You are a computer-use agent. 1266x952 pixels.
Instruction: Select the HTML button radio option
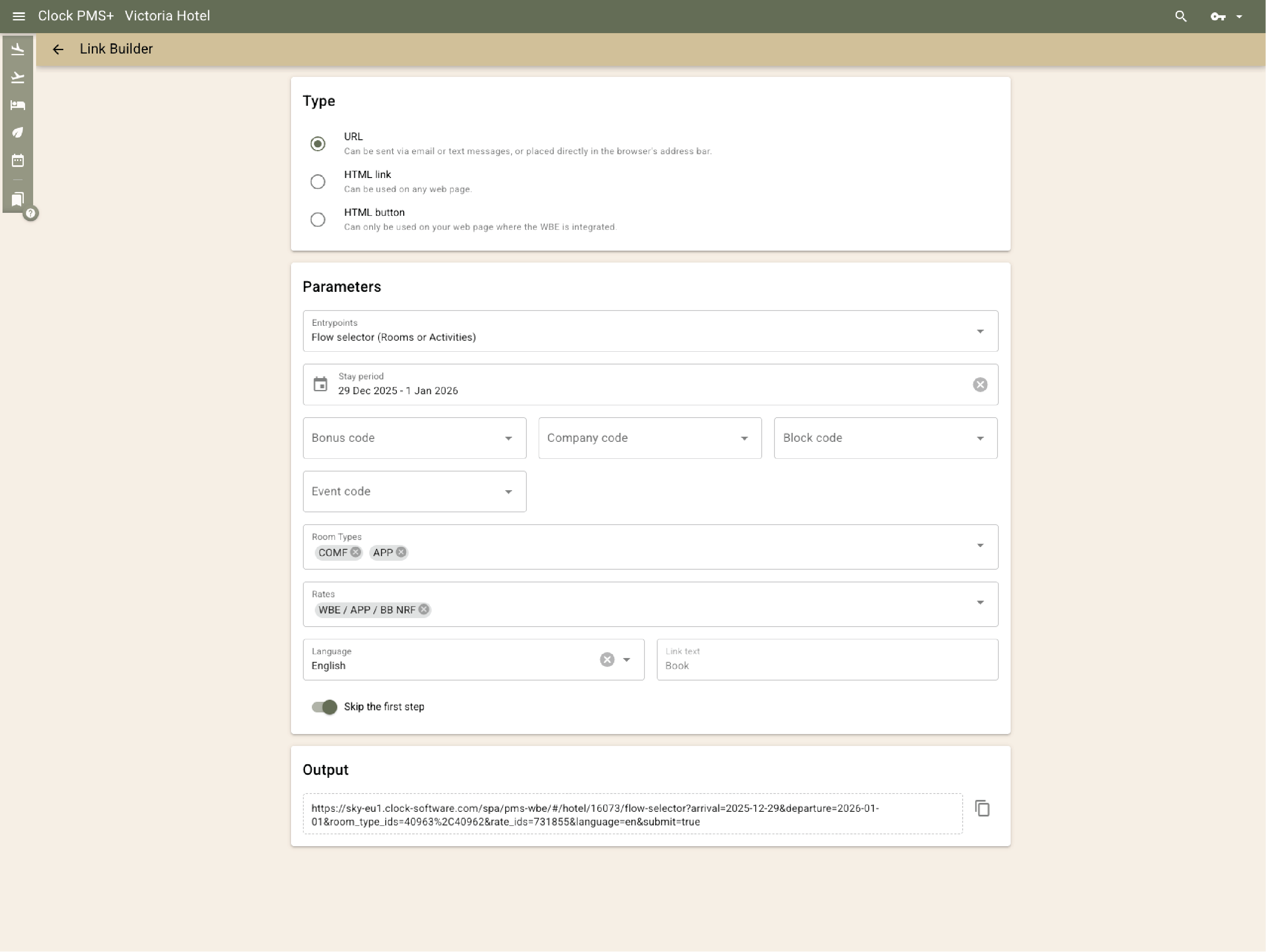pos(318,219)
